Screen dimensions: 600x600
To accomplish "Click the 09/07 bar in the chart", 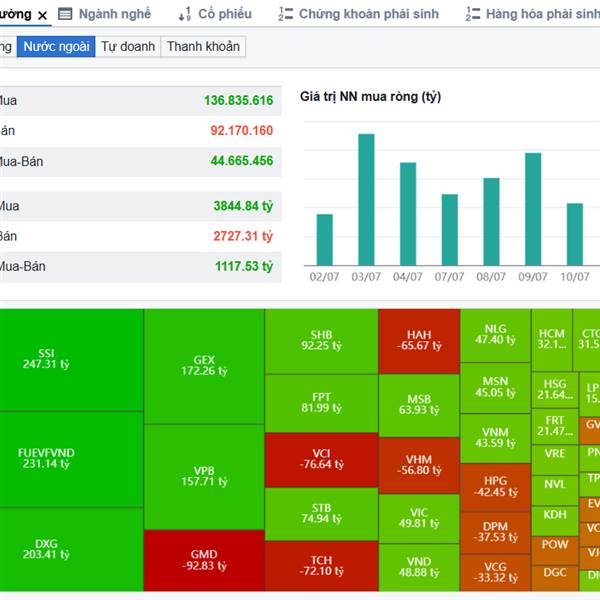I will click(x=533, y=209).
